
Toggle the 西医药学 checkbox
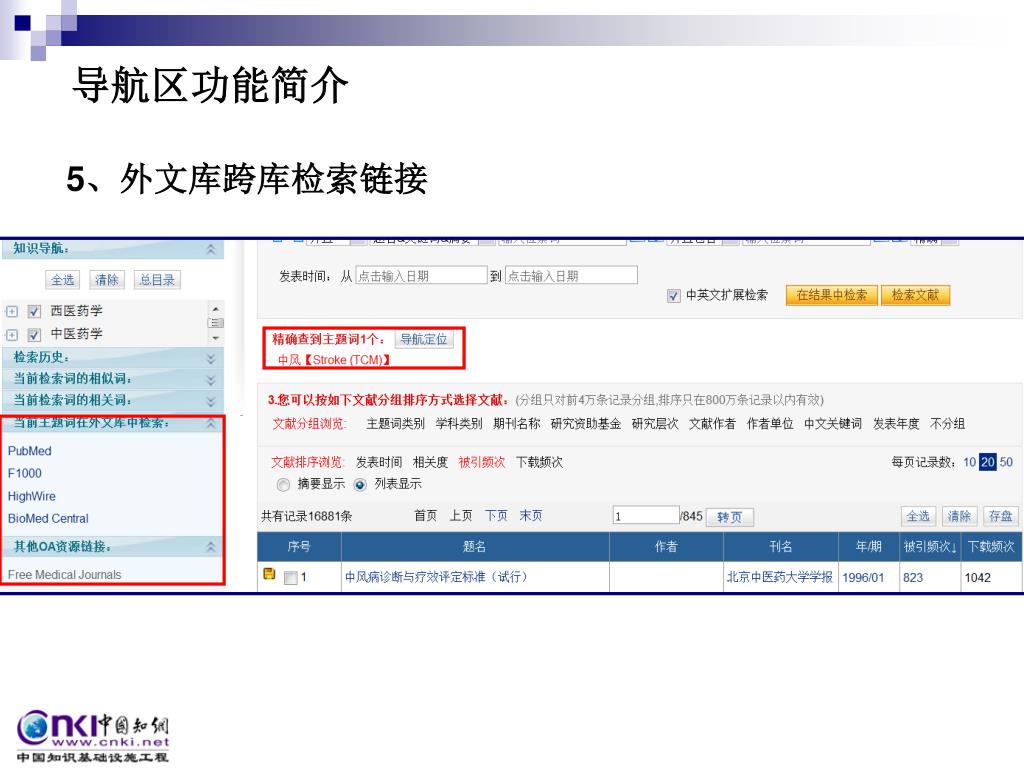34,311
